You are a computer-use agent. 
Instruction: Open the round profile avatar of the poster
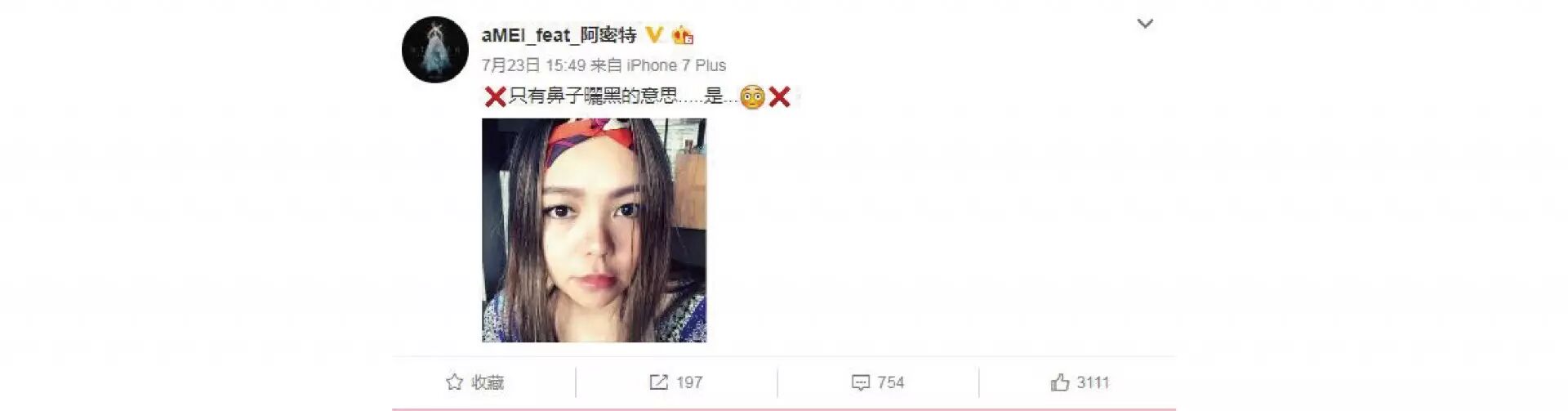point(435,49)
